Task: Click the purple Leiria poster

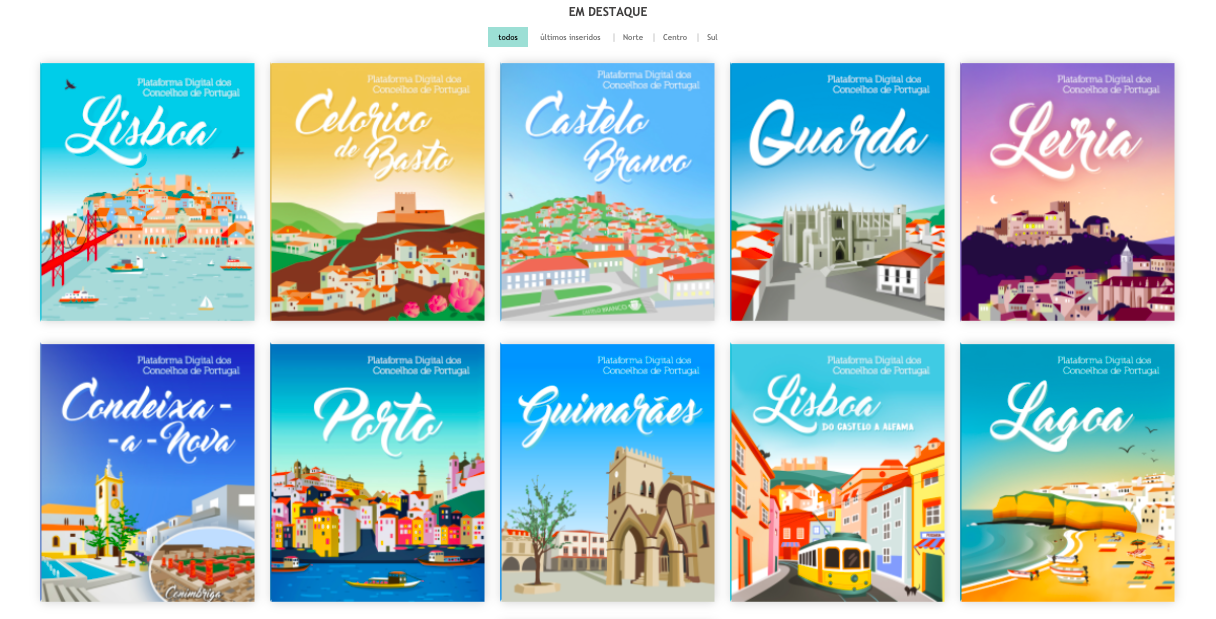Action: tap(1067, 192)
